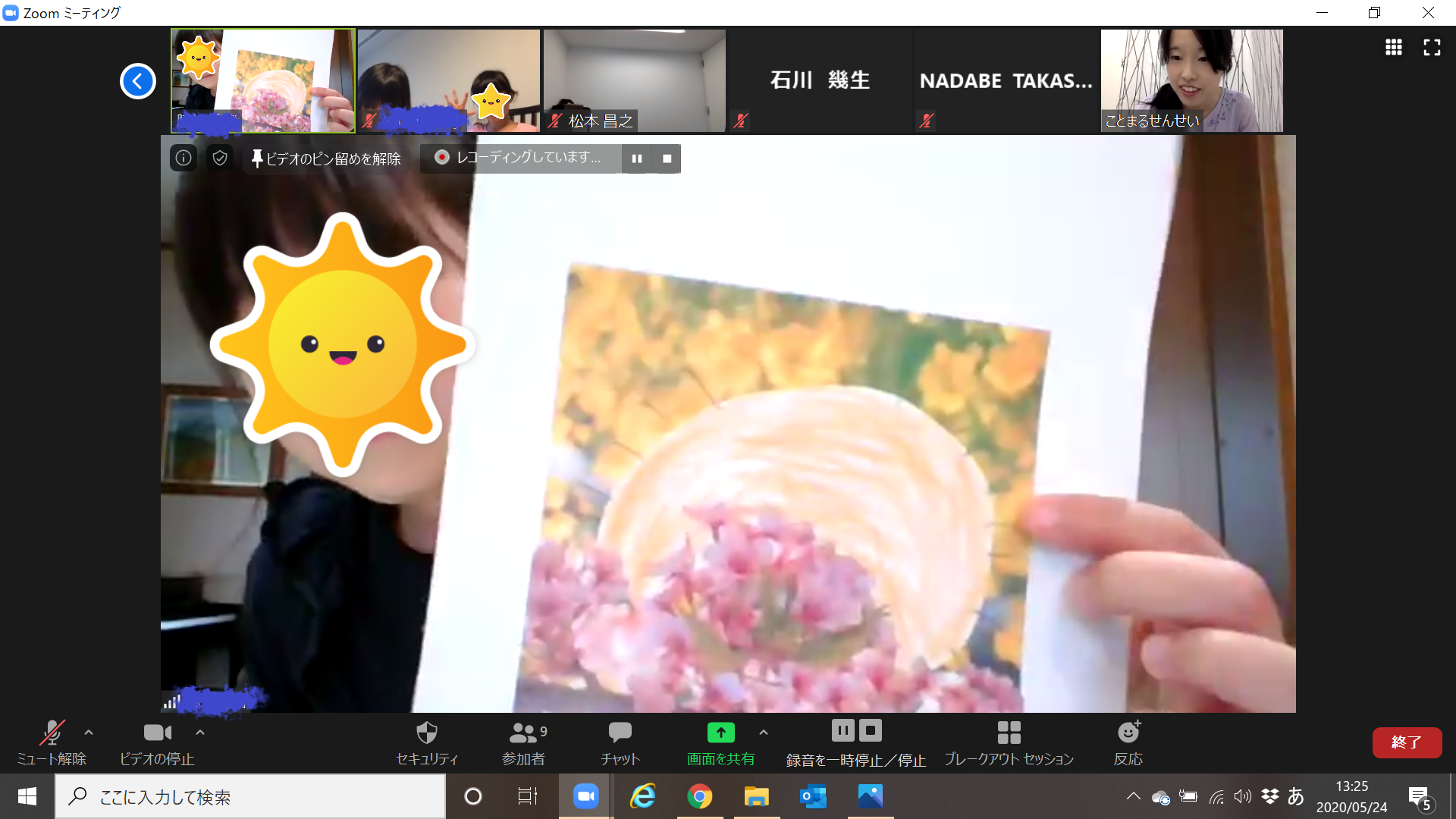Select the ことまるせんせい video thumbnail
Image resolution: width=1456 pixels, height=819 pixels.
tap(1191, 80)
